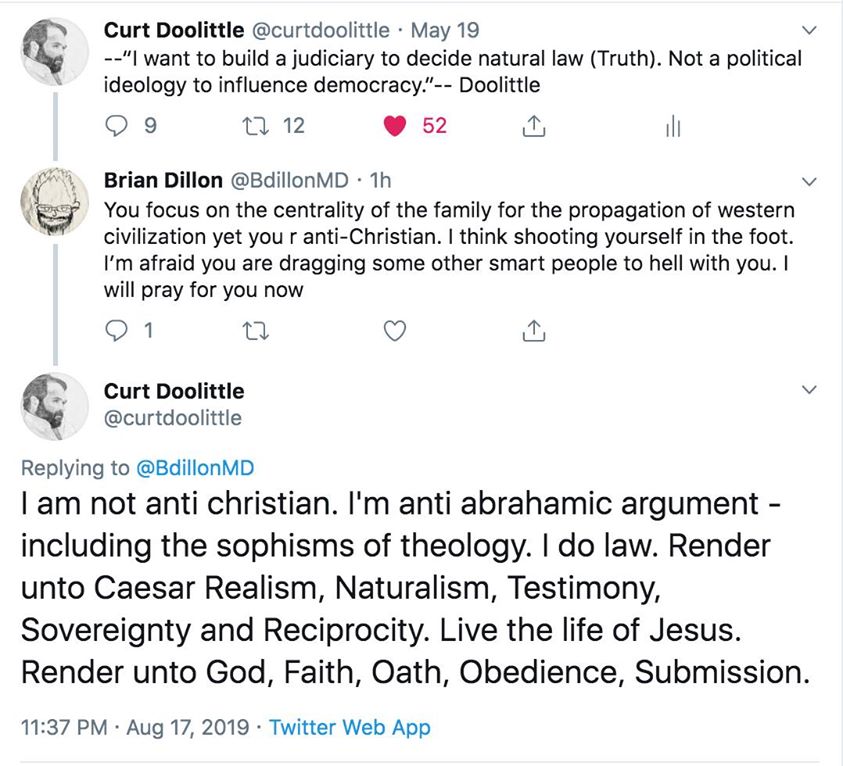Like Brian Dillon's tweet

tap(397, 330)
